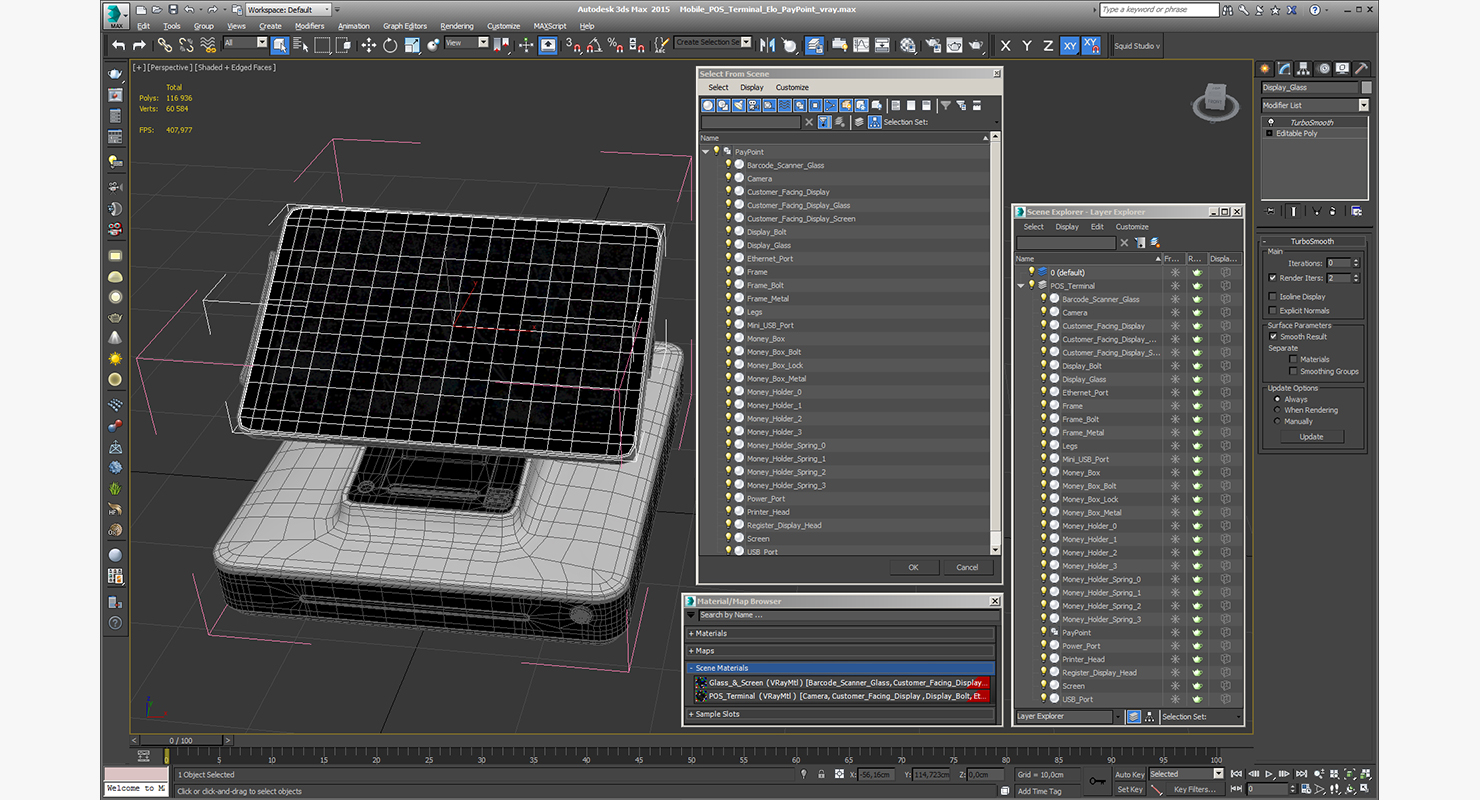
Task: Toggle the Render Iters checkbox
Action: tap(1272, 278)
